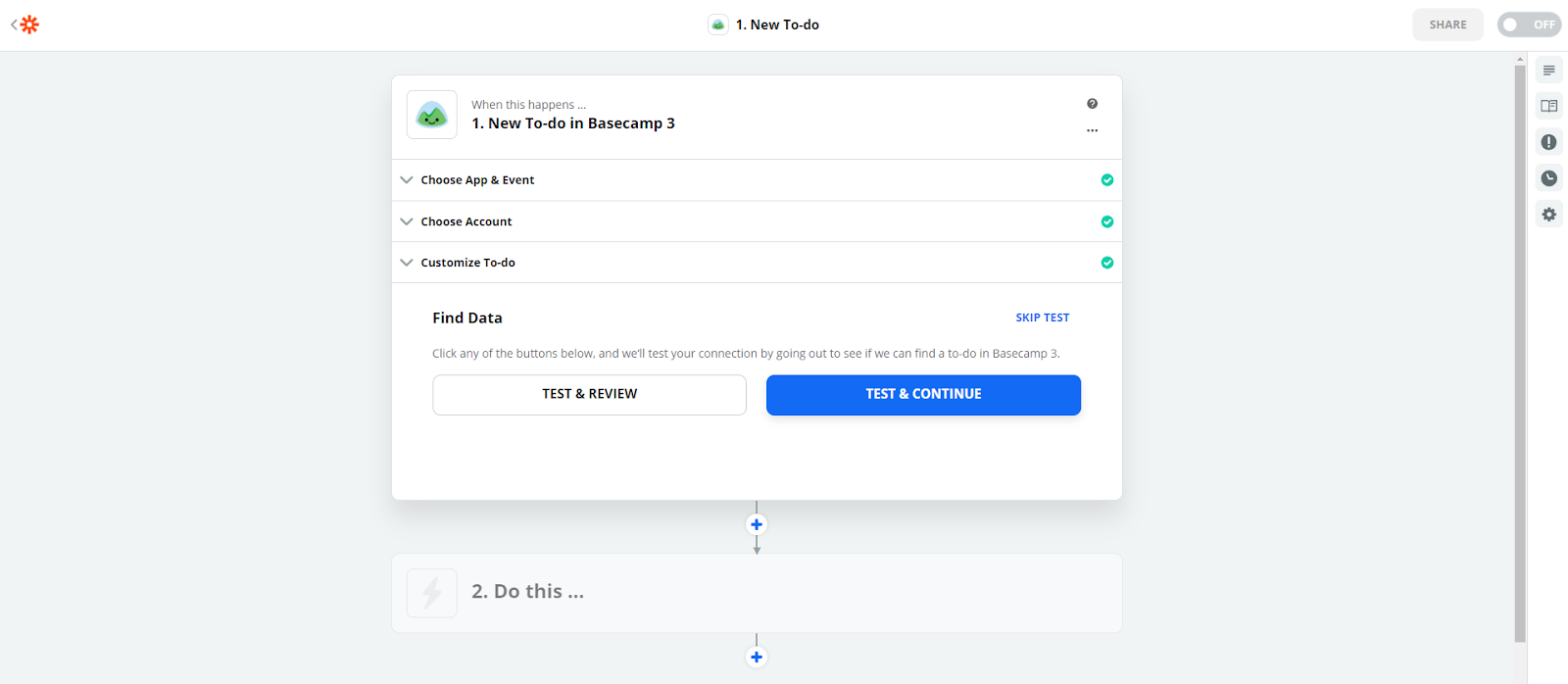The height and width of the screenshot is (684, 1568).
Task: Click the Zap title 1. New To-do
Action: pos(777,24)
